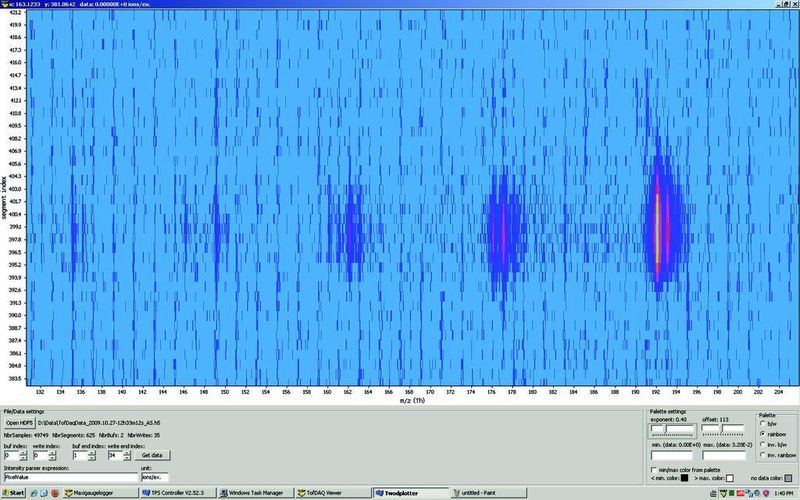The width and height of the screenshot is (800, 500).
Task: Click the blue peak near m/z 162
Action: (351, 232)
